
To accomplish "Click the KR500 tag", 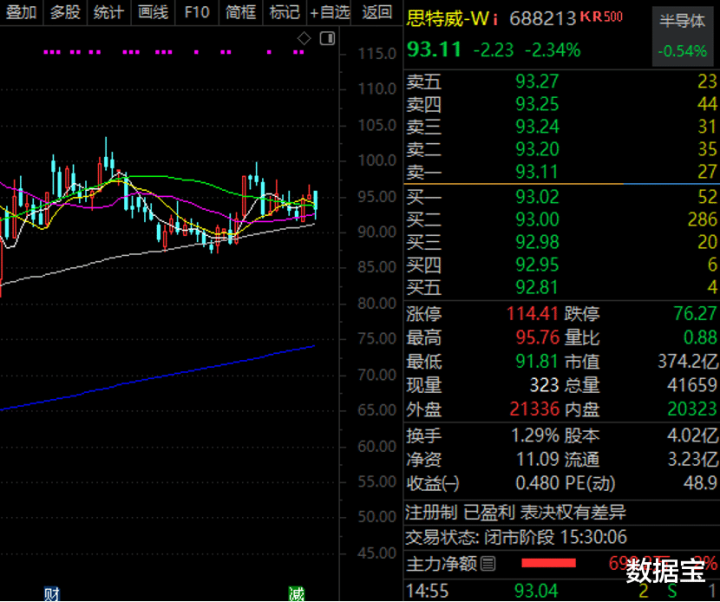I will (602, 17).
